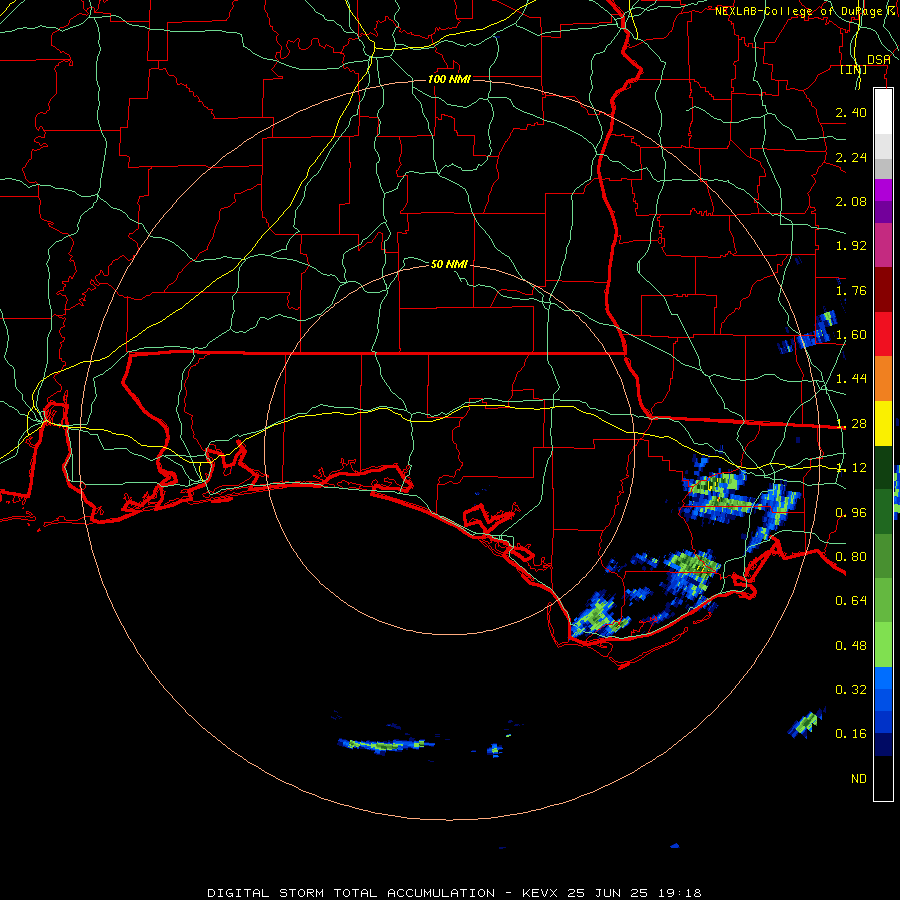Click the ND legend label
The width and height of the screenshot is (900, 900).
[x=859, y=779]
